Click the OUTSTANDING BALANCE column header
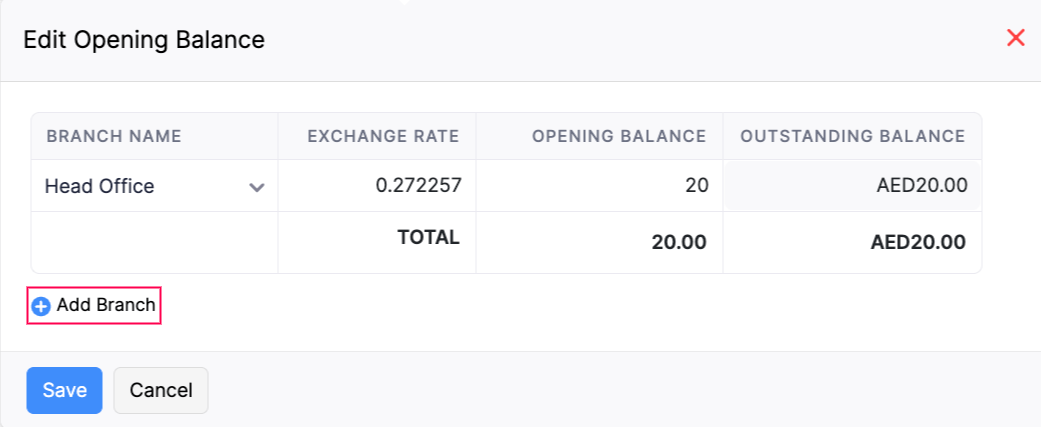The image size is (1041, 427). [852, 136]
